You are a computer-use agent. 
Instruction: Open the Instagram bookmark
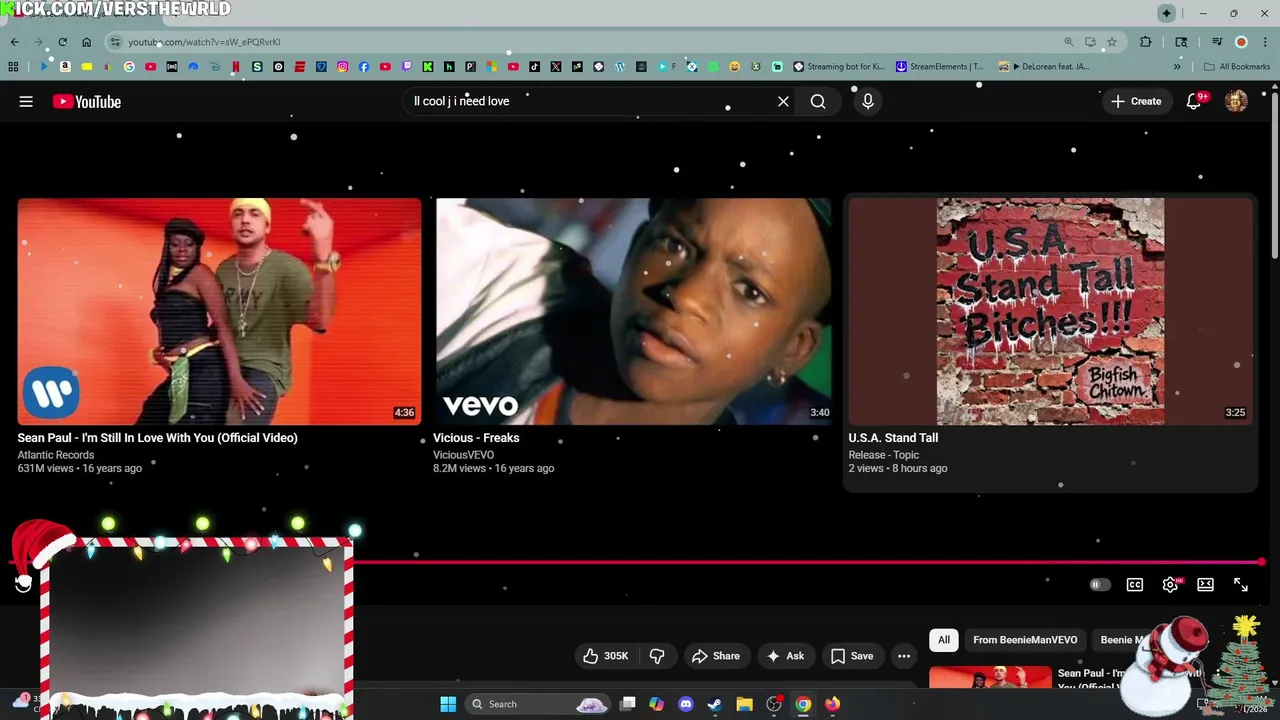pyautogui.click(x=342, y=67)
